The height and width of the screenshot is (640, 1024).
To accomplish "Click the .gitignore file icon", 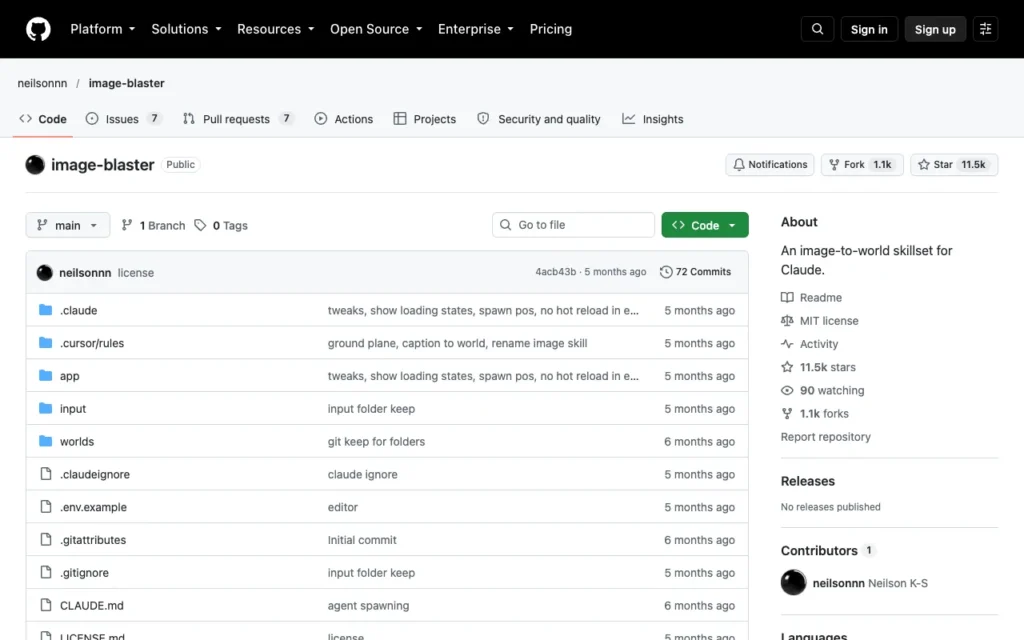I will [x=45, y=572].
